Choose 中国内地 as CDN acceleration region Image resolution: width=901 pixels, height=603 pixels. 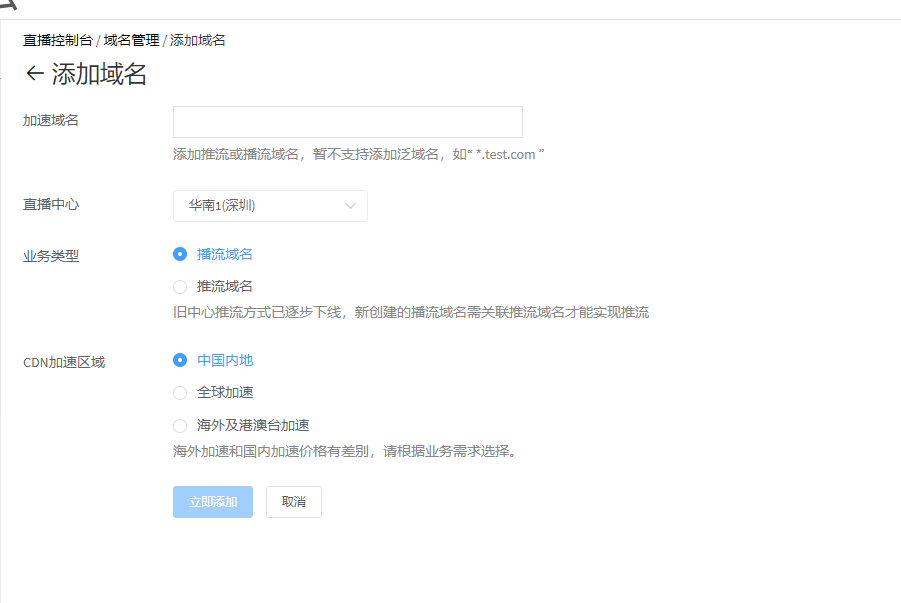(x=180, y=360)
